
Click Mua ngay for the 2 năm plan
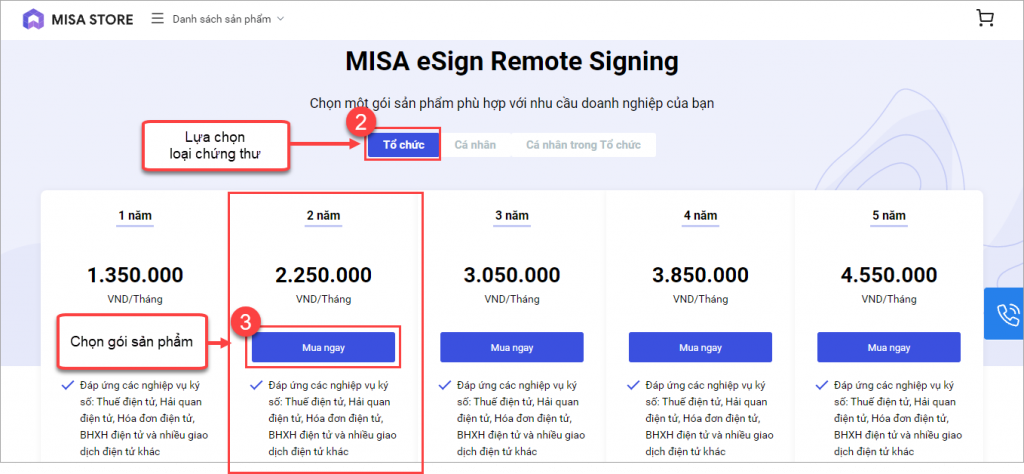point(323,347)
